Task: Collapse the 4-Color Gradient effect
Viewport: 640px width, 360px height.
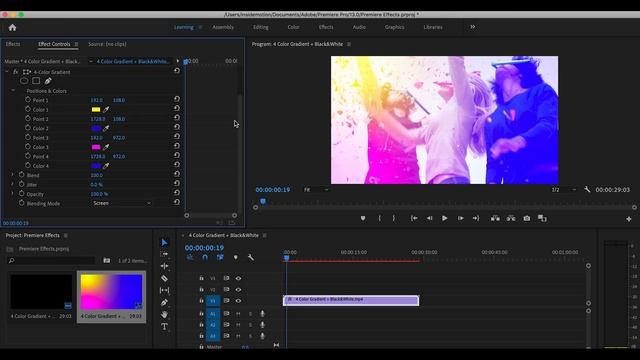Action: (7, 72)
